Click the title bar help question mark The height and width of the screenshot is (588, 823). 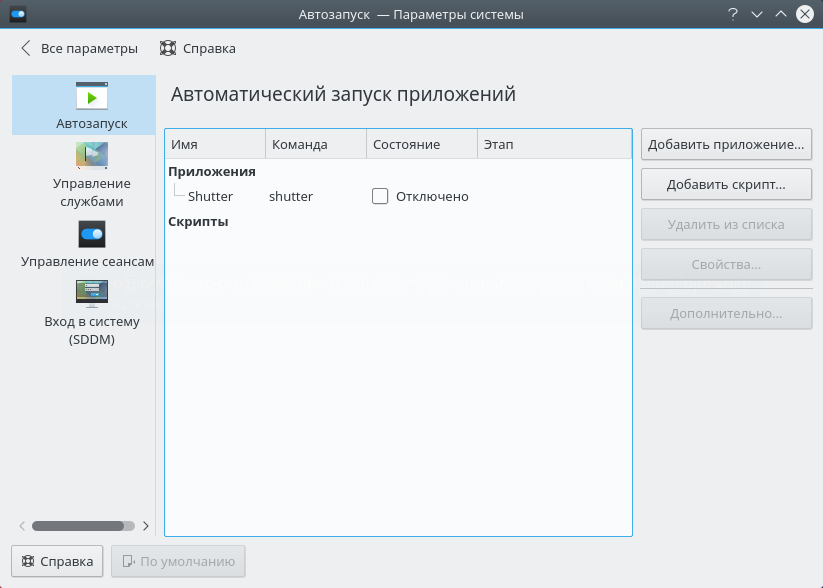point(733,14)
